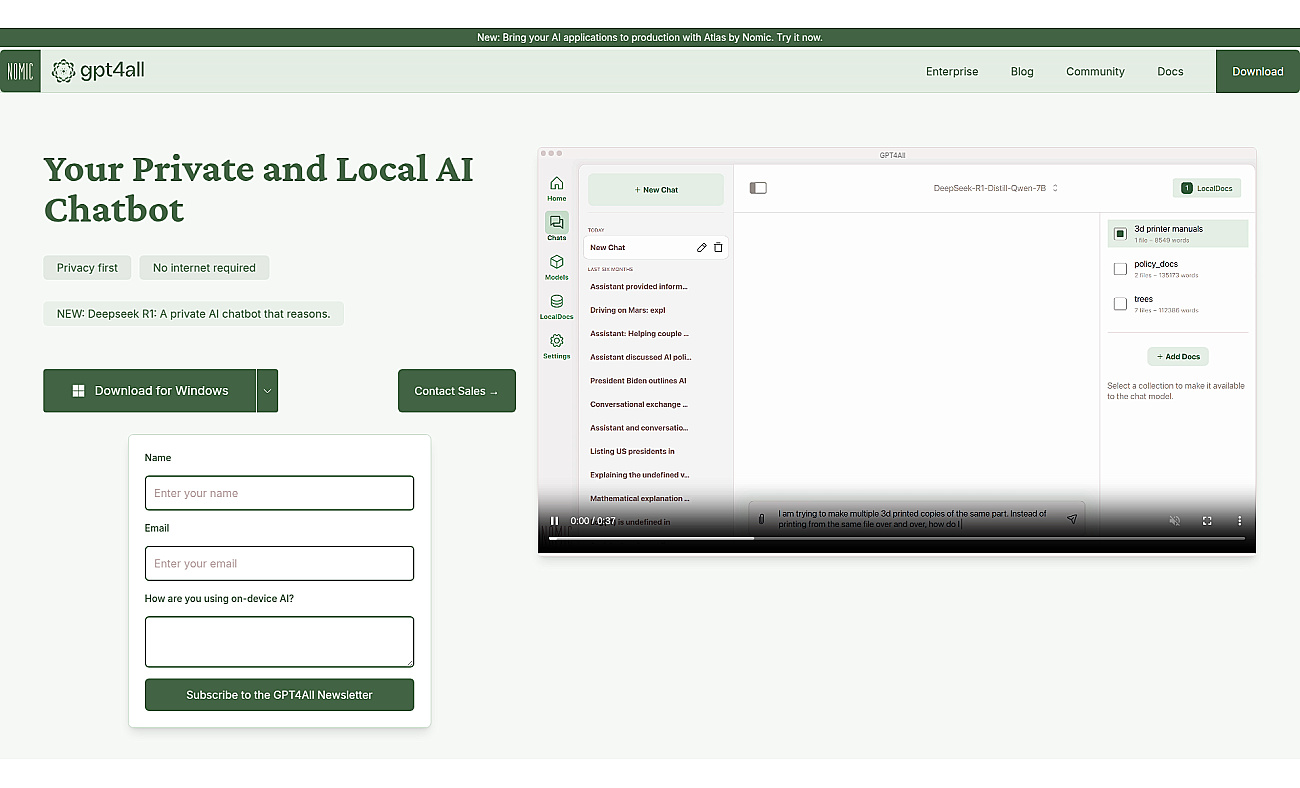Click the Add Docs button
This screenshot has height=788, width=1300.
[1178, 356]
